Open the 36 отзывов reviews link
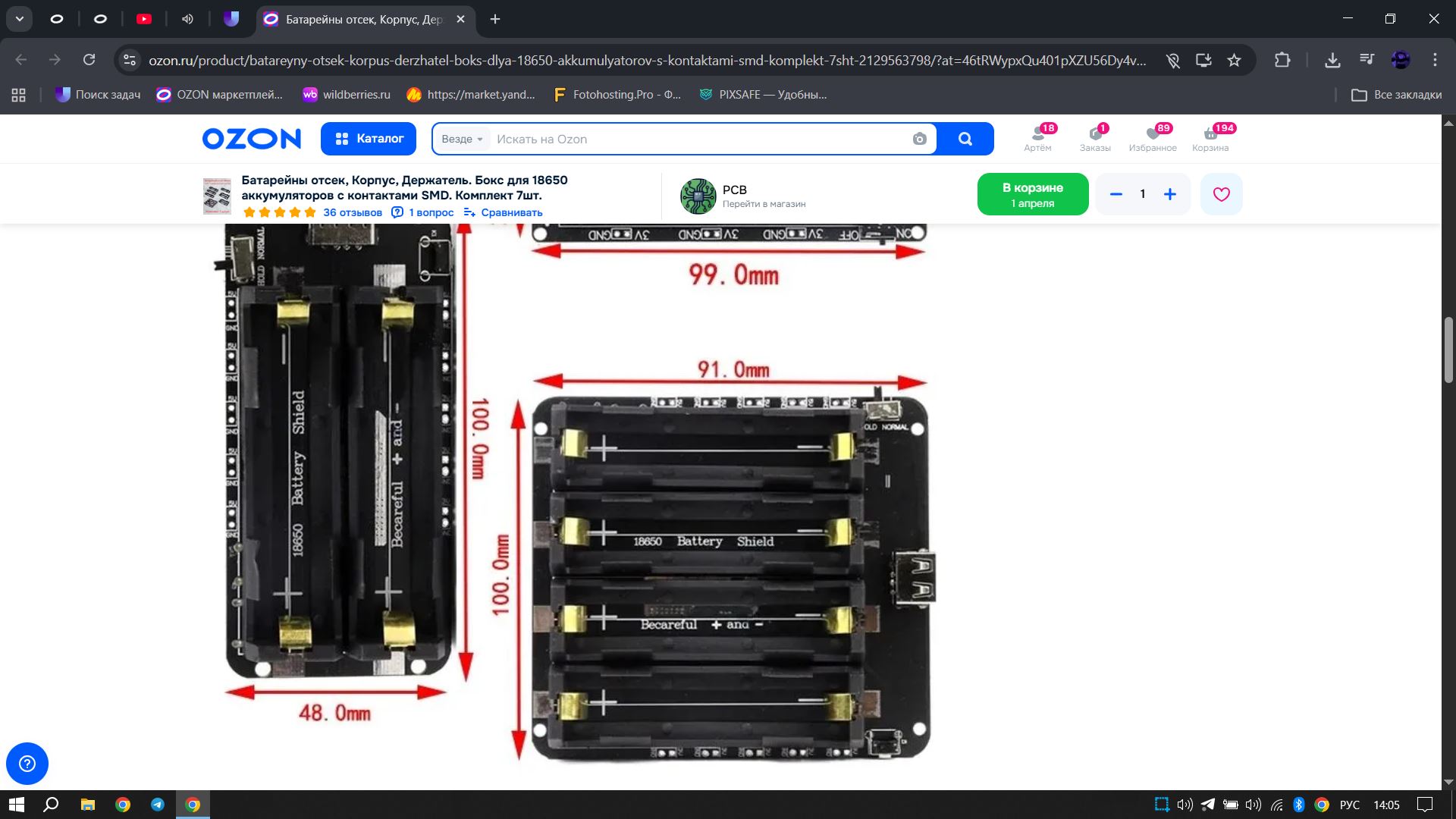 pyautogui.click(x=353, y=212)
